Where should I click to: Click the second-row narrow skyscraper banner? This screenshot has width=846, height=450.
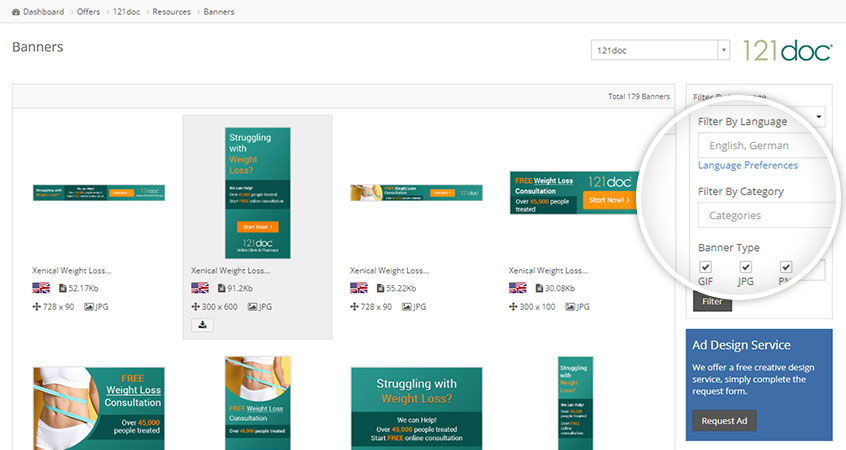click(x=575, y=403)
